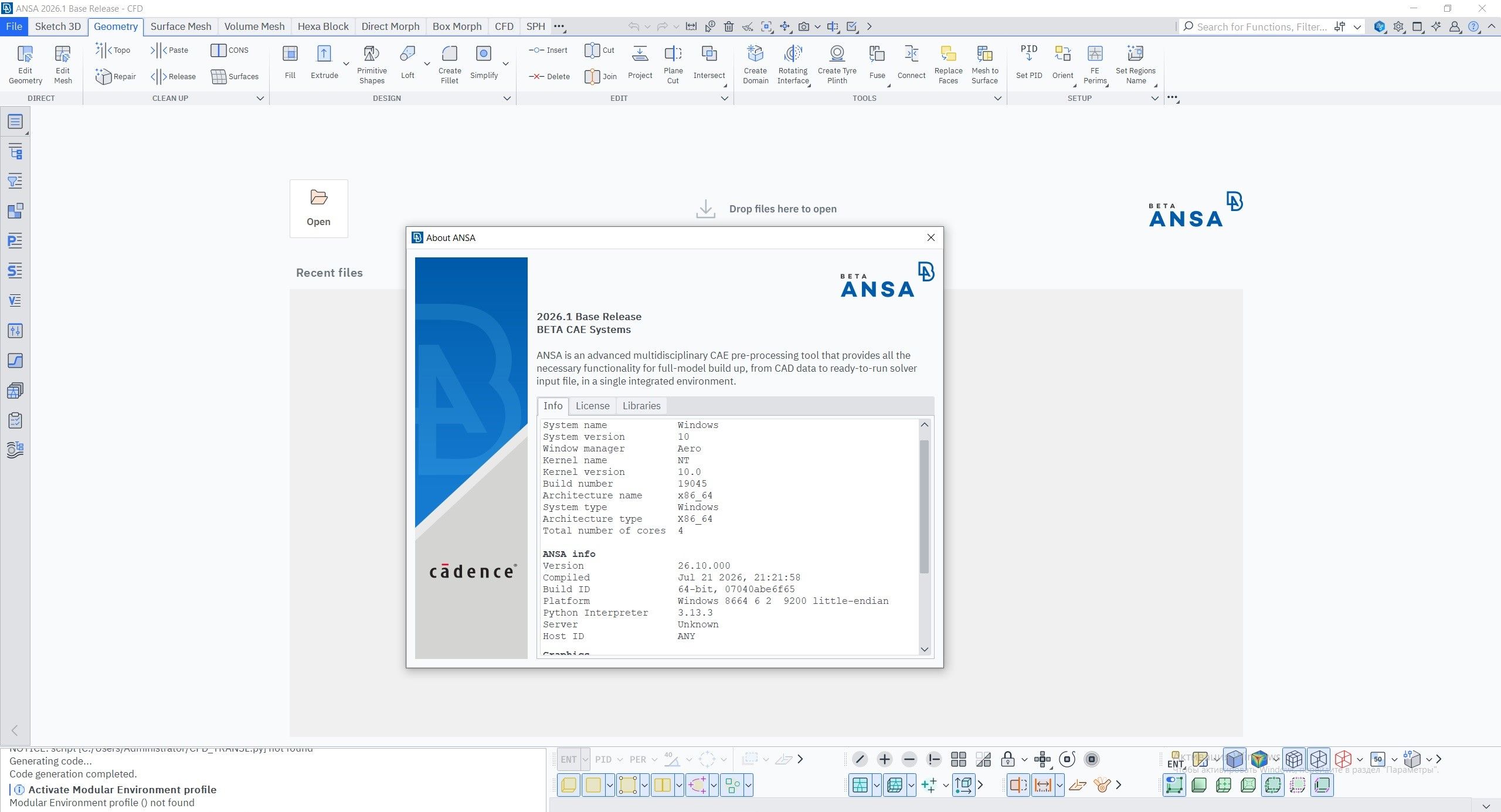Click the Set PID tool
Image resolution: width=1501 pixels, height=812 pixels.
pyautogui.click(x=1029, y=62)
